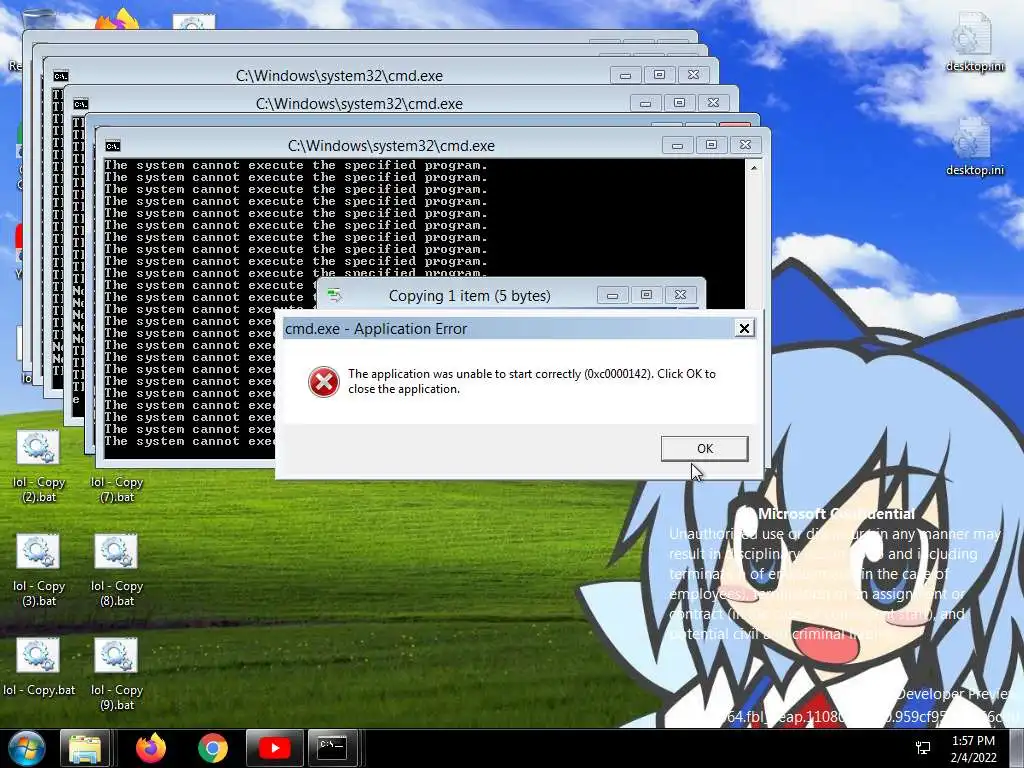Click OK in the Application Error dialog
Image resolution: width=1024 pixels, height=768 pixels.
click(x=704, y=449)
